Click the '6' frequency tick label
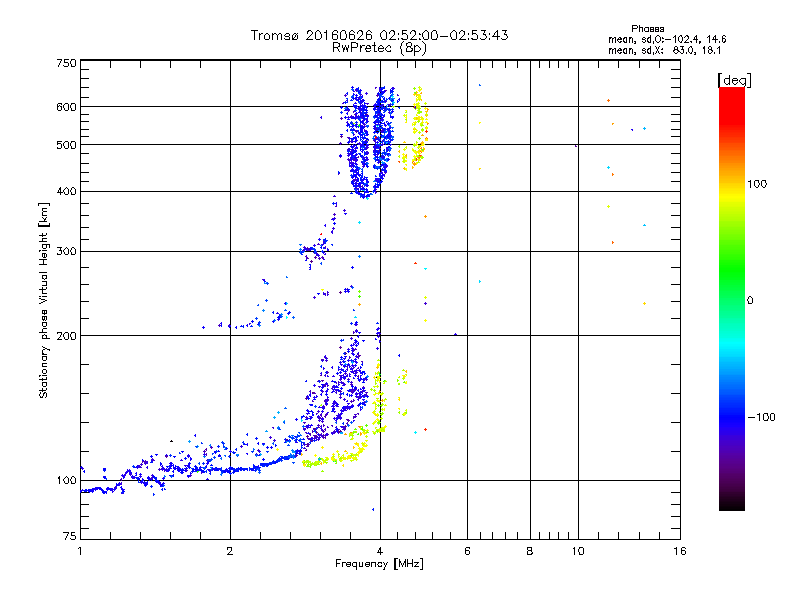800x600 pixels. [467, 551]
